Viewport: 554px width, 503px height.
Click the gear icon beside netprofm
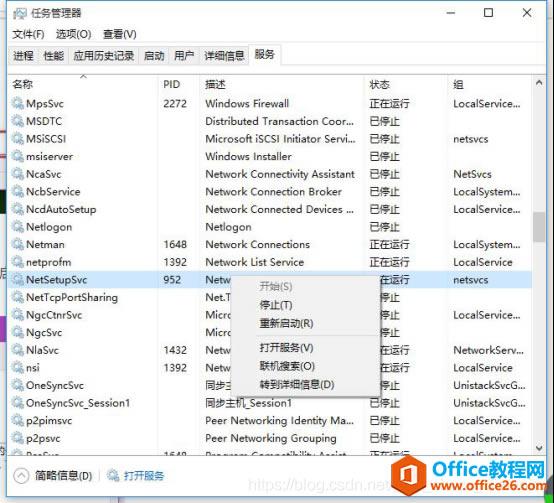(x=17, y=262)
